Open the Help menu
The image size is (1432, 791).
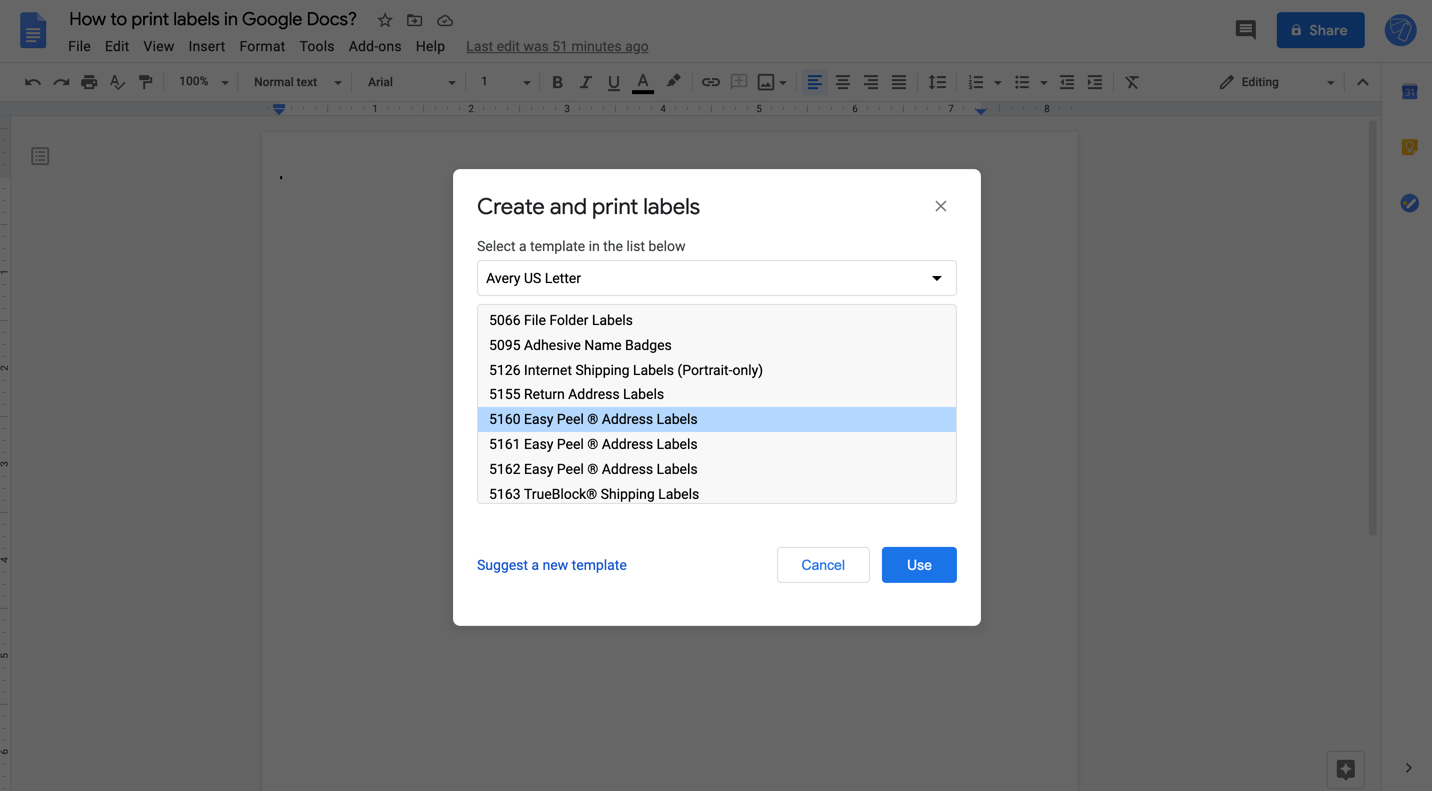pos(430,46)
